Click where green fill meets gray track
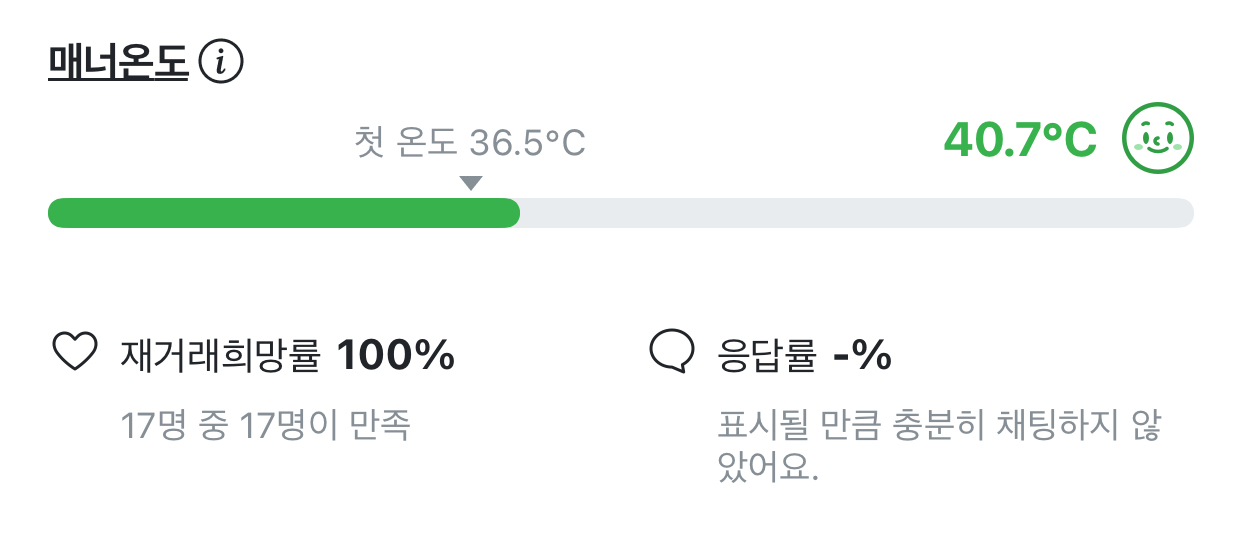This screenshot has width=1242, height=552. click(519, 213)
